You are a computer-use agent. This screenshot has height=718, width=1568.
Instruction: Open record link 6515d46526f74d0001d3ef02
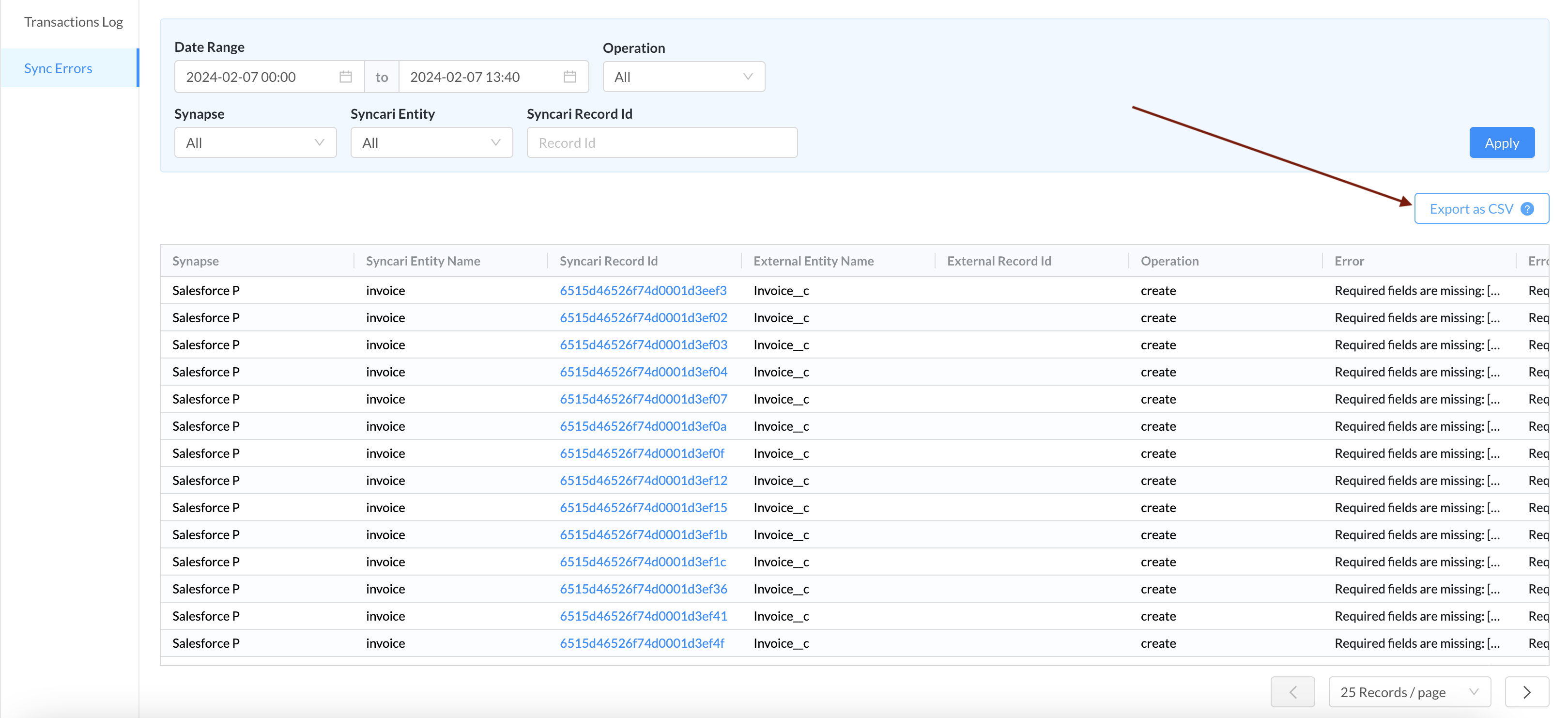point(644,318)
